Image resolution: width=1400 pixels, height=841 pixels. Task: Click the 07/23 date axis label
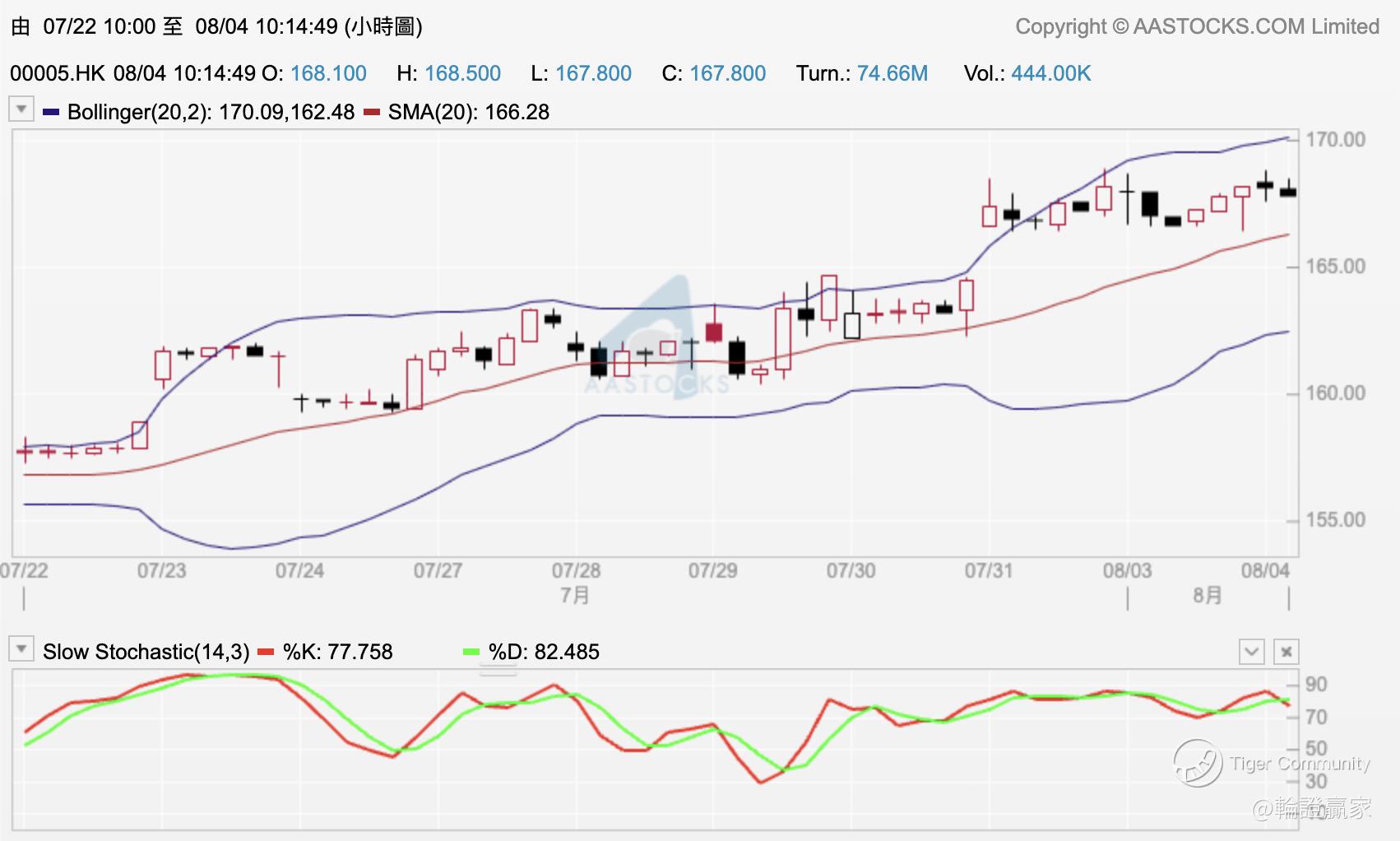click(161, 570)
